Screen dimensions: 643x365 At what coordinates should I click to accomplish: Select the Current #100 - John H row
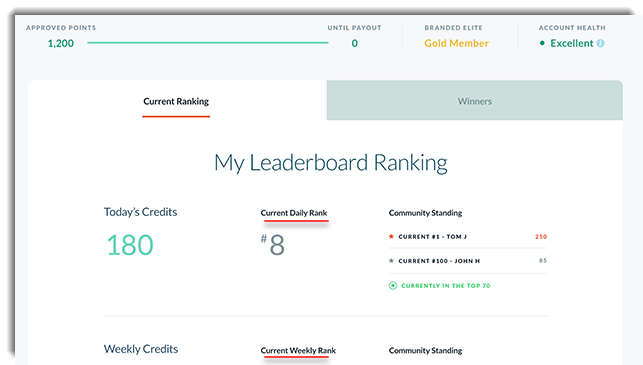[467, 261]
